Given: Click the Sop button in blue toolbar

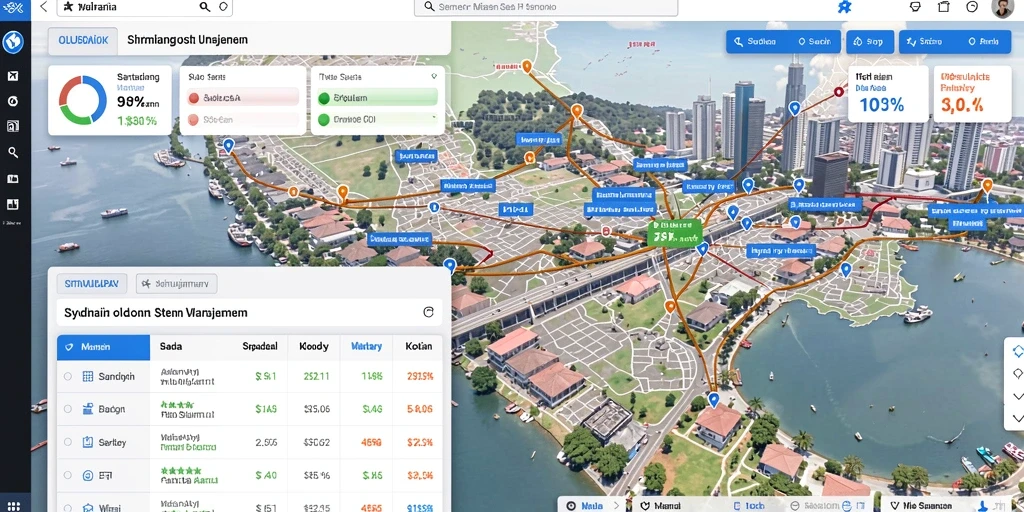Looking at the screenshot, I should (869, 41).
